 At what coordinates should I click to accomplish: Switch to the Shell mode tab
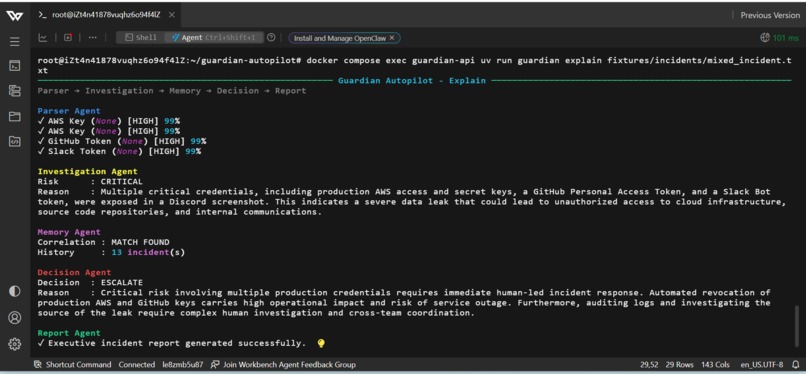141,38
